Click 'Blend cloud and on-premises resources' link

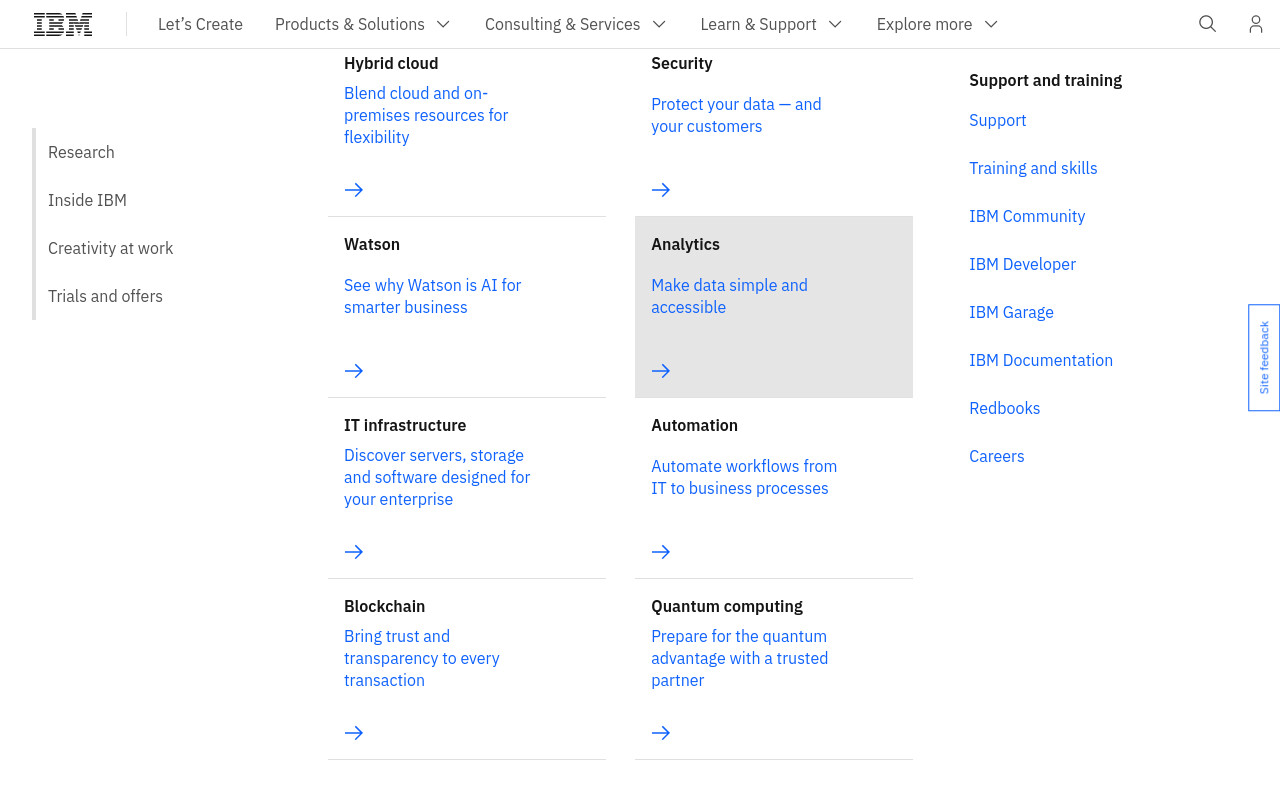pos(426,115)
